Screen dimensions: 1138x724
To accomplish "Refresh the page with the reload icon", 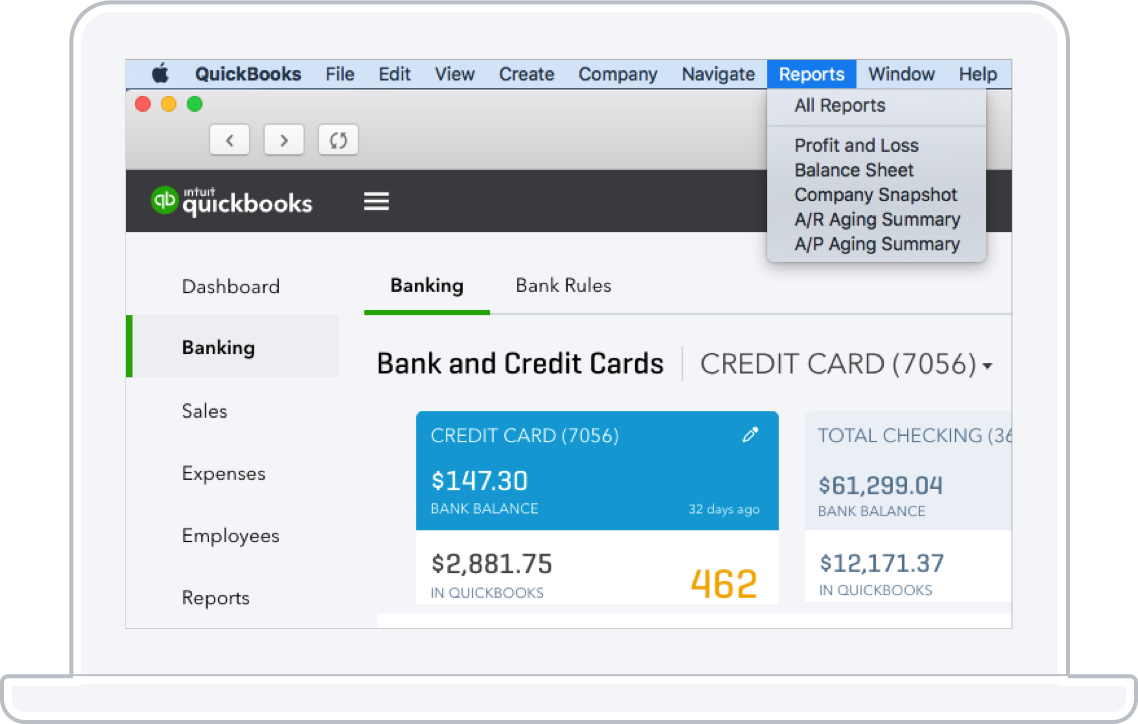I will 337,140.
